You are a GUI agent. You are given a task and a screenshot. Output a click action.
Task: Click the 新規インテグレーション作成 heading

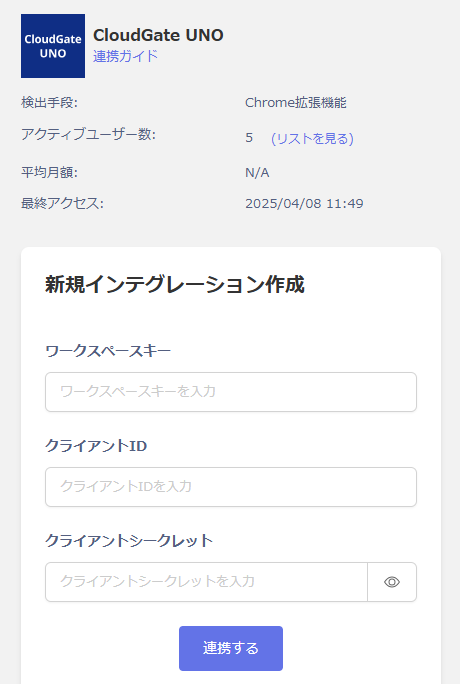175,284
